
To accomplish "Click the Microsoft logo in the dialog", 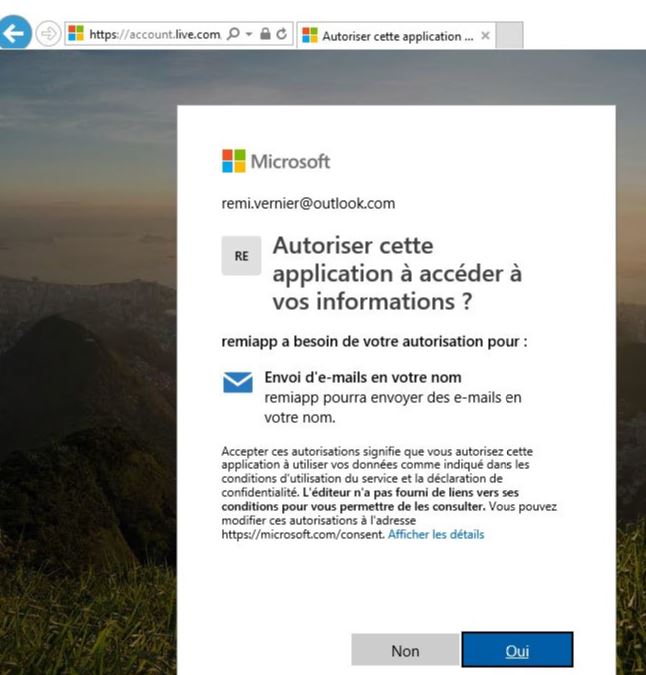I will point(276,161).
